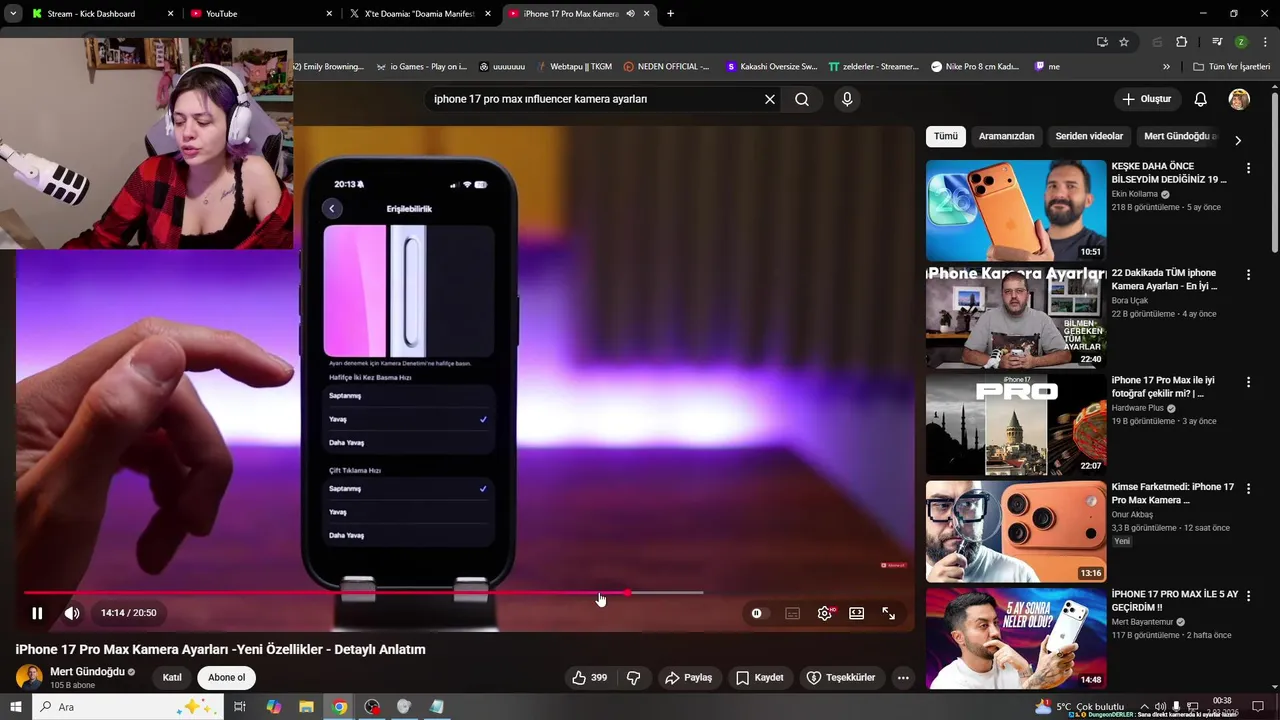Viewport: 1280px width, 720px height.
Task: Dislike the video with the thumbs-down icon
Action: click(633, 678)
